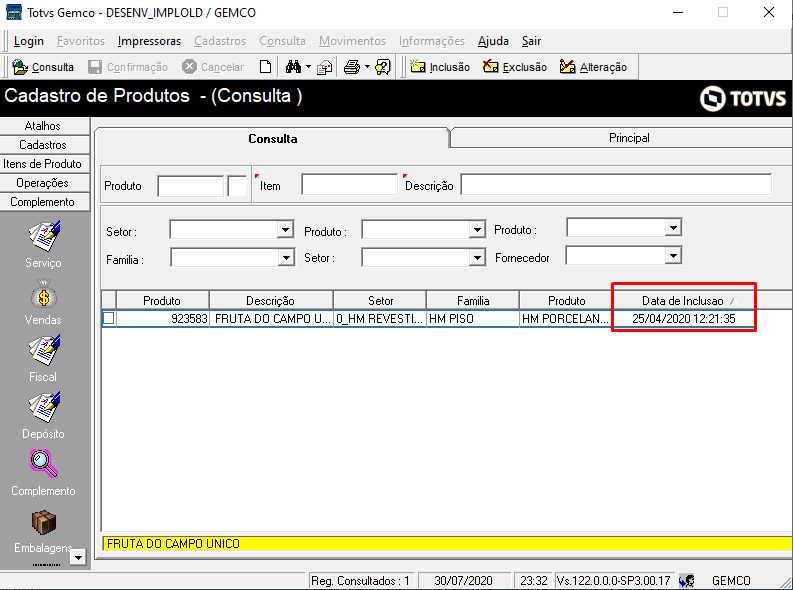Screen dimensions: 793x590
Task: Click the small Produto digit field
Action: [237, 186]
